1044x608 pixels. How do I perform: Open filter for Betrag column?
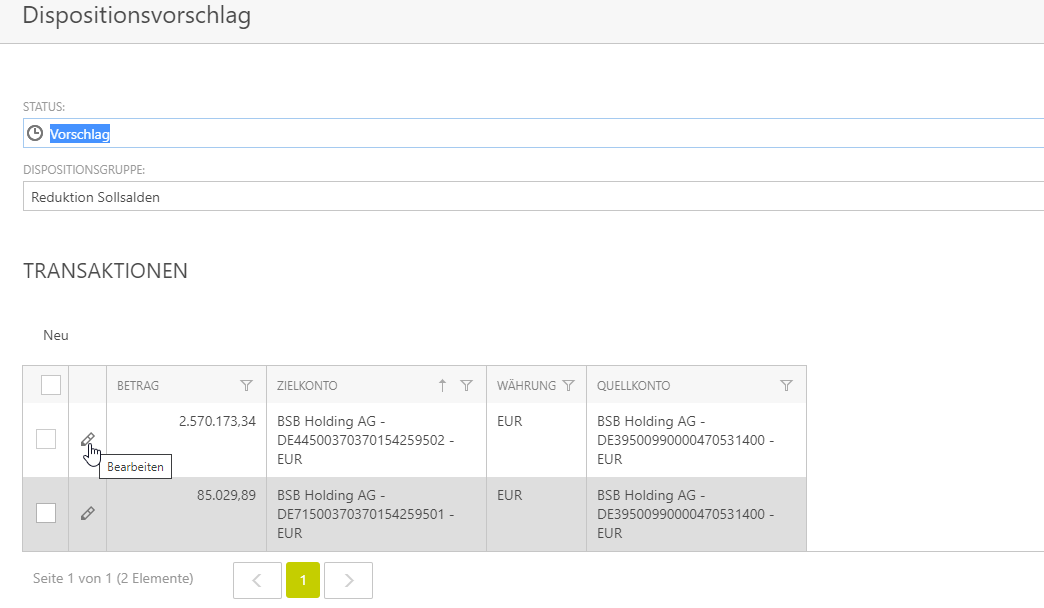[x=246, y=385]
